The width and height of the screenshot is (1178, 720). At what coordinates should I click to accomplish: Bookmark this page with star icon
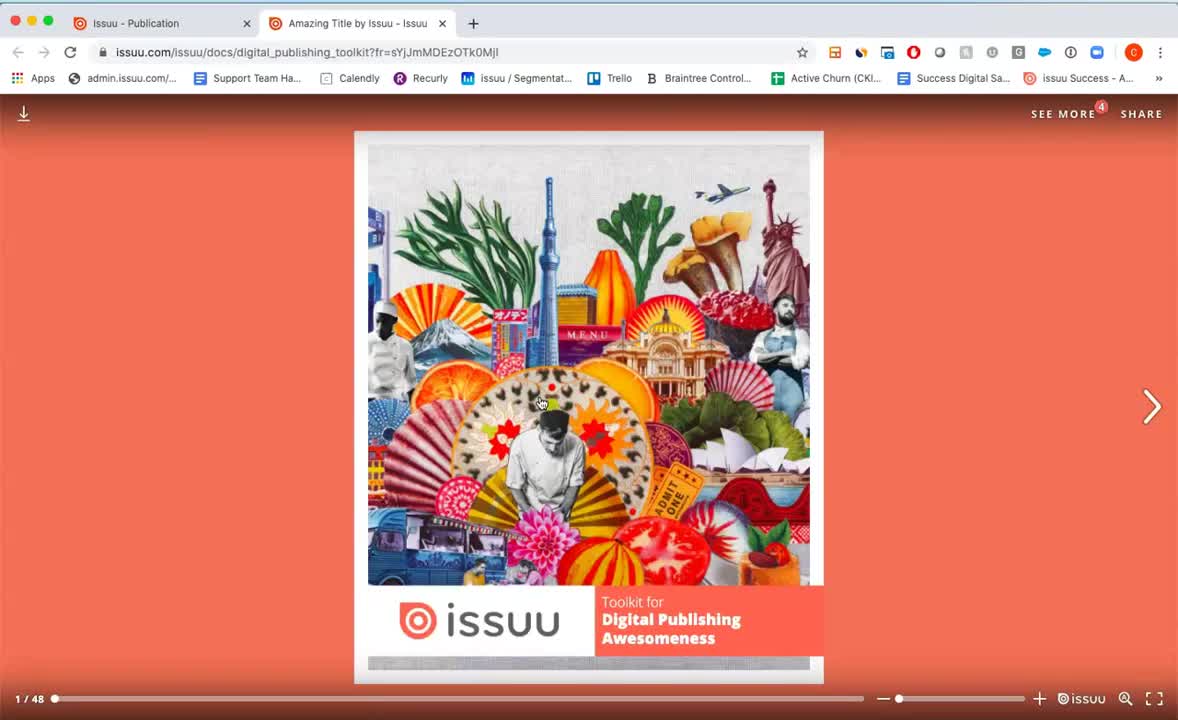tap(802, 53)
